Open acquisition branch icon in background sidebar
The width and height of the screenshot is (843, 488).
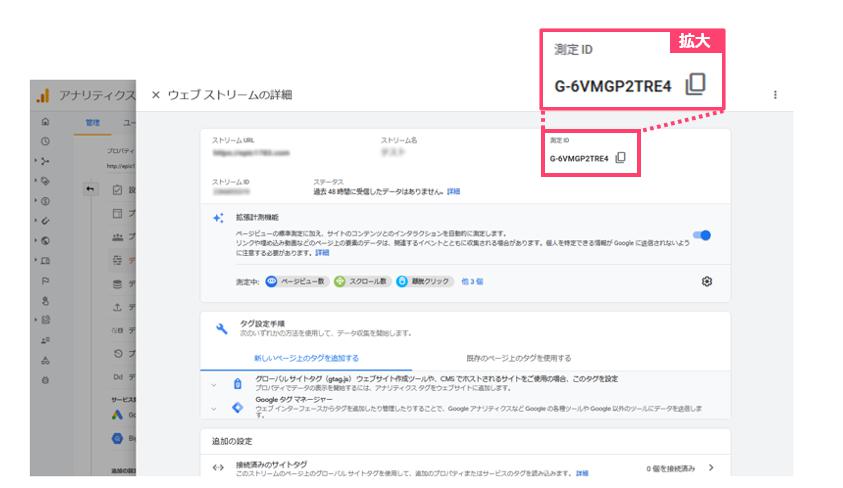coord(45,161)
